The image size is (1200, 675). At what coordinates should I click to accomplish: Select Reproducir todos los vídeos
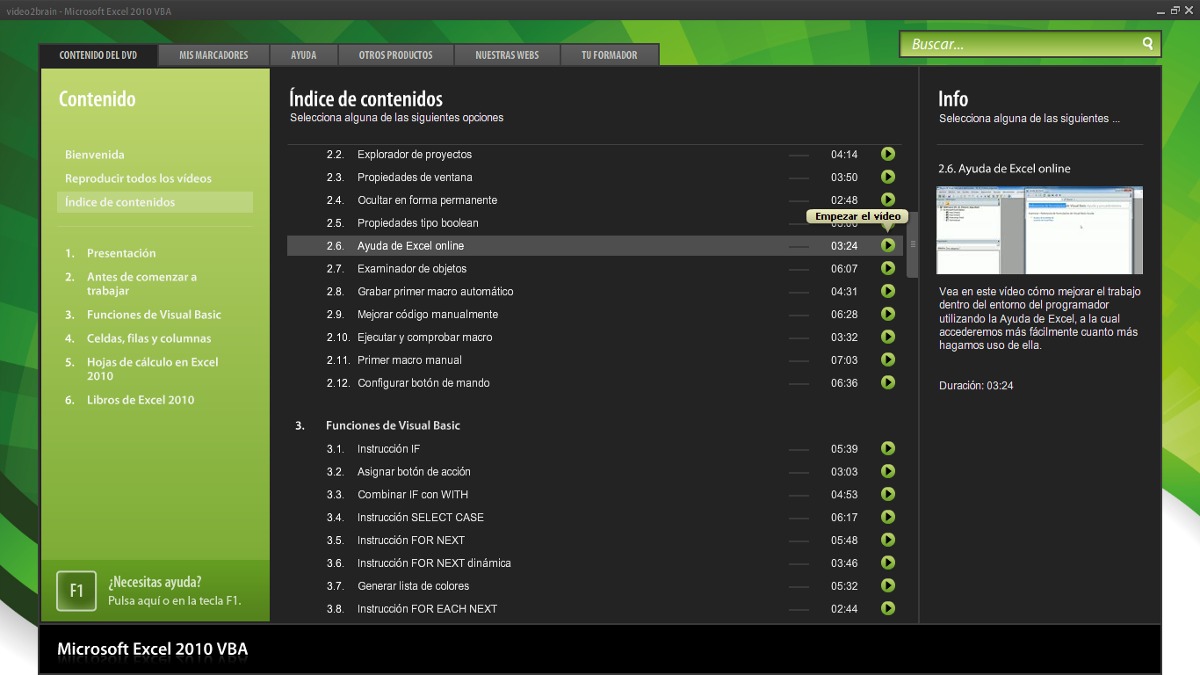tap(138, 178)
